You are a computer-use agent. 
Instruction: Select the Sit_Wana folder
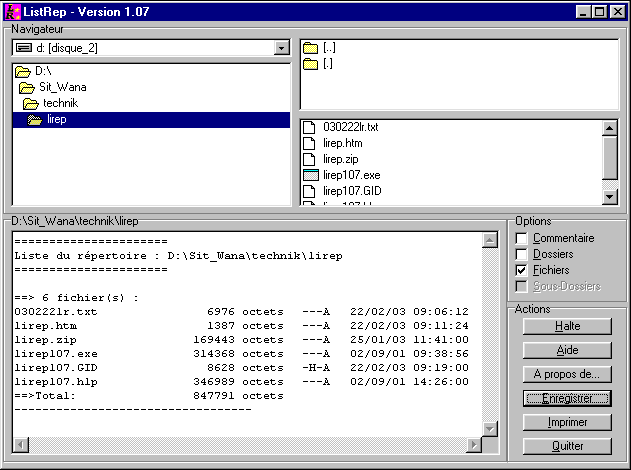tap(62, 87)
